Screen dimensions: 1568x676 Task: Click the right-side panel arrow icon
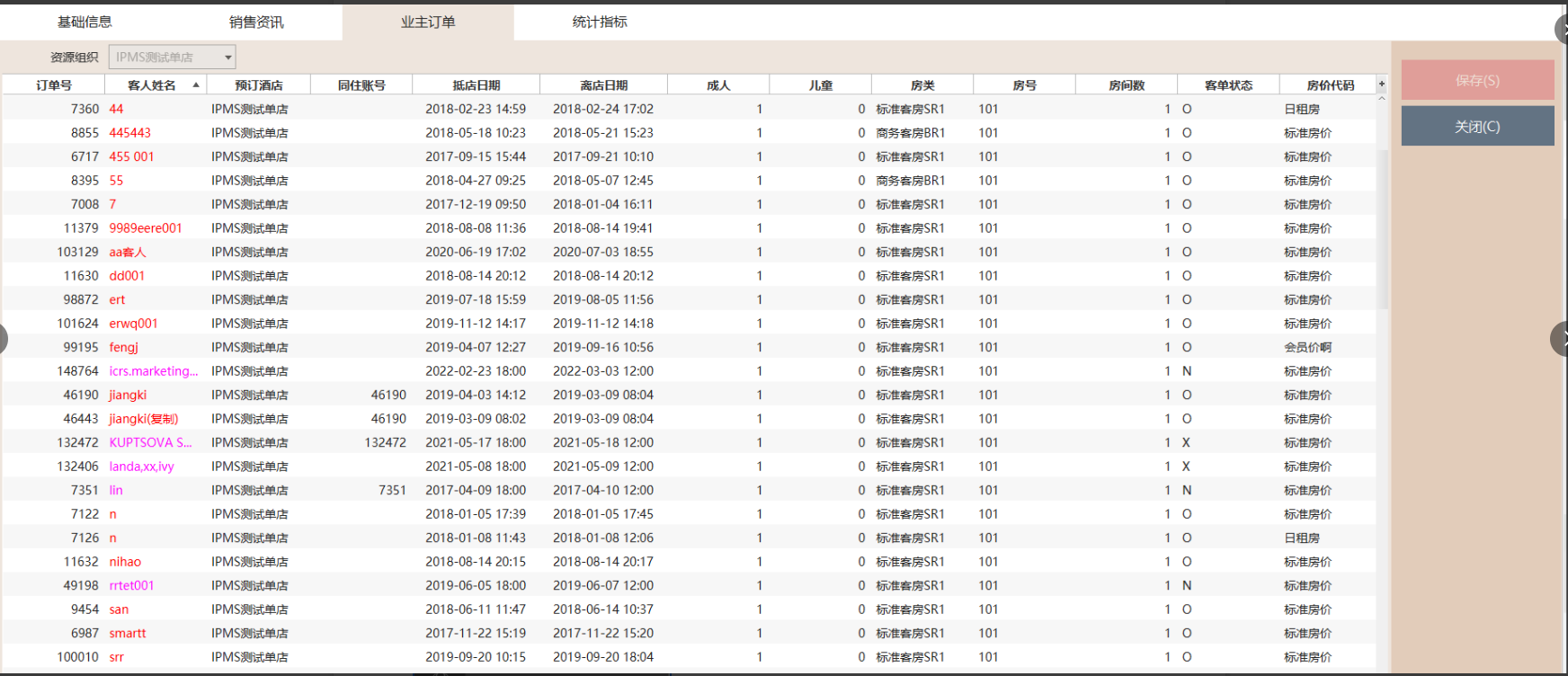[1561, 339]
